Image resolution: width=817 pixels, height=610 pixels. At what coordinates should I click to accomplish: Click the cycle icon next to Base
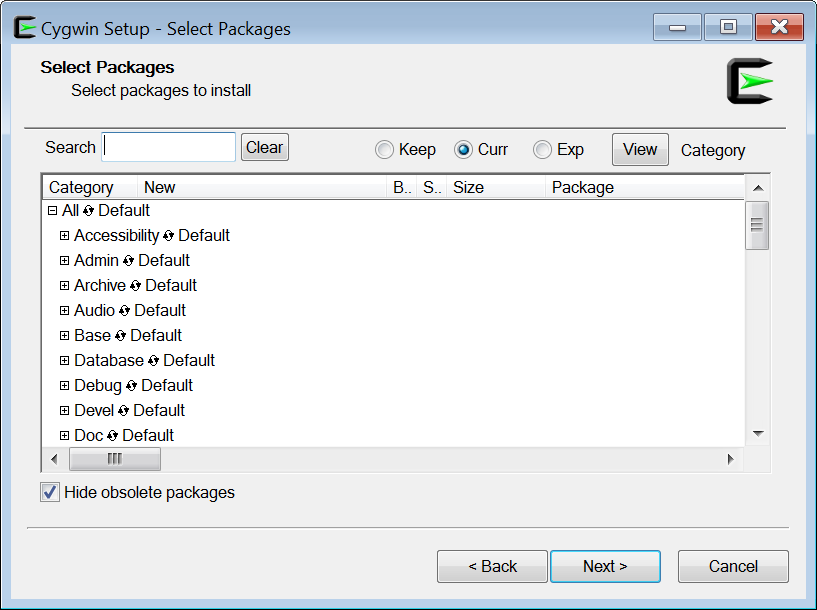pos(120,336)
